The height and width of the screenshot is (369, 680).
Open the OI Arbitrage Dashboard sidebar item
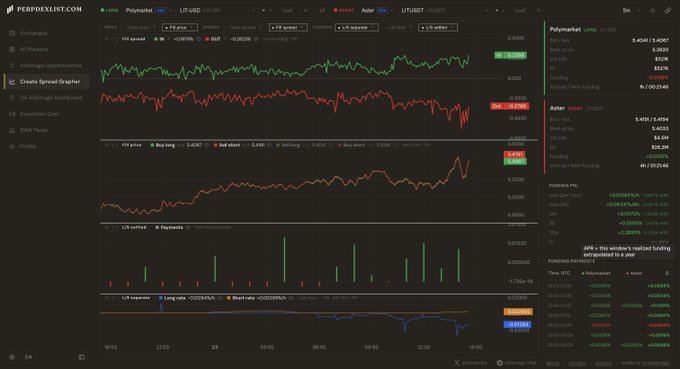click(x=46, y=98)
